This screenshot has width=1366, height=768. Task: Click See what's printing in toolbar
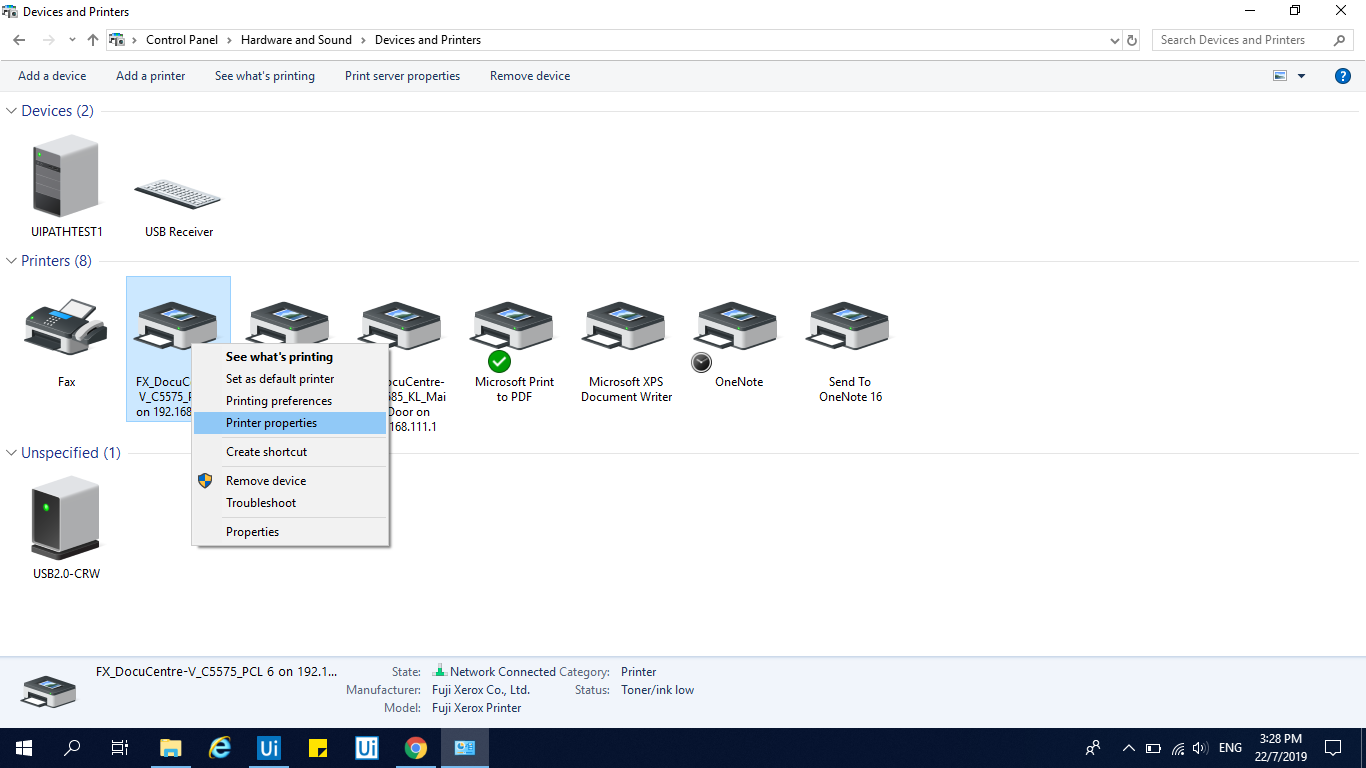[265, 76]
